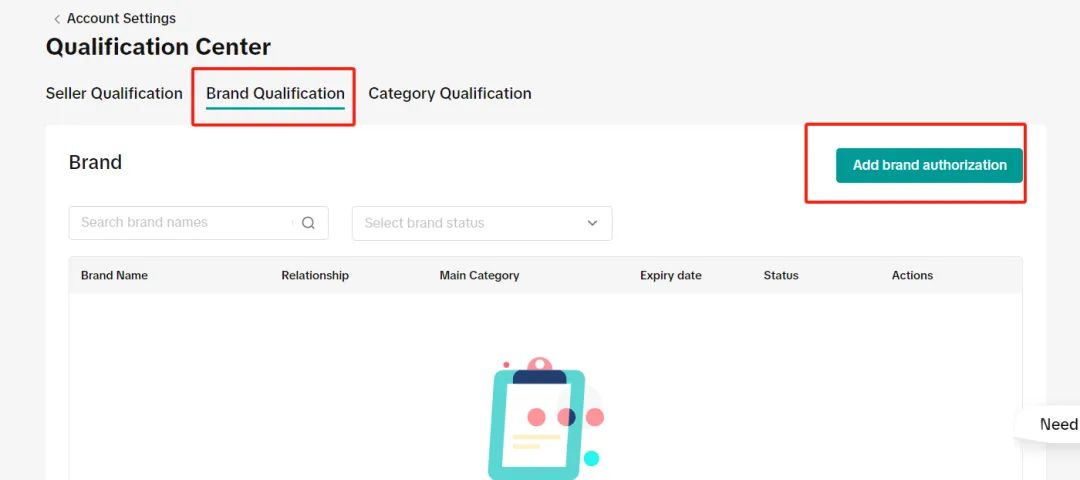This screenshot has width=1080, height=480.
Task: Open the Need help floating widget
Action: [1055, 424]
